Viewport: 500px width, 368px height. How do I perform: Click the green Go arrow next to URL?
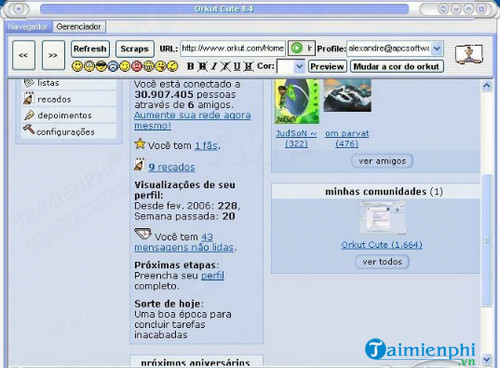point(296,48)
